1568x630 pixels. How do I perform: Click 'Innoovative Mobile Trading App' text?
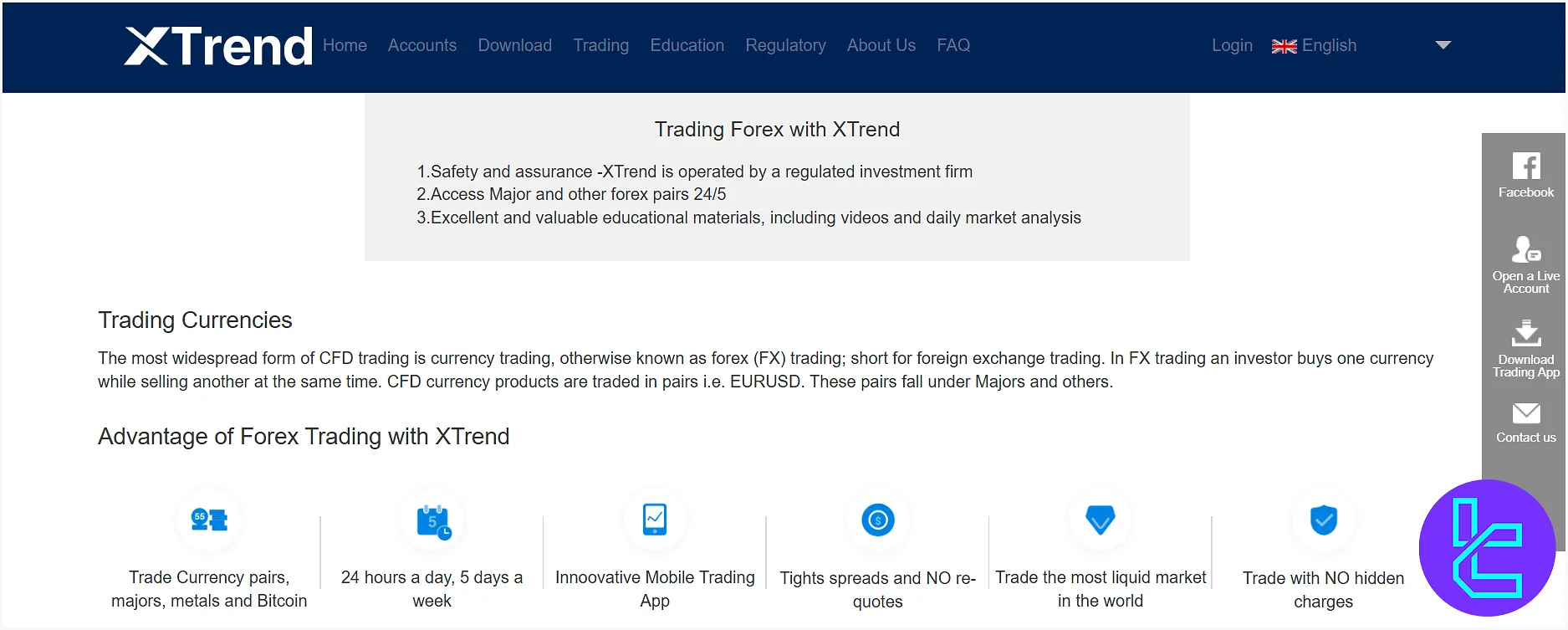655,589
